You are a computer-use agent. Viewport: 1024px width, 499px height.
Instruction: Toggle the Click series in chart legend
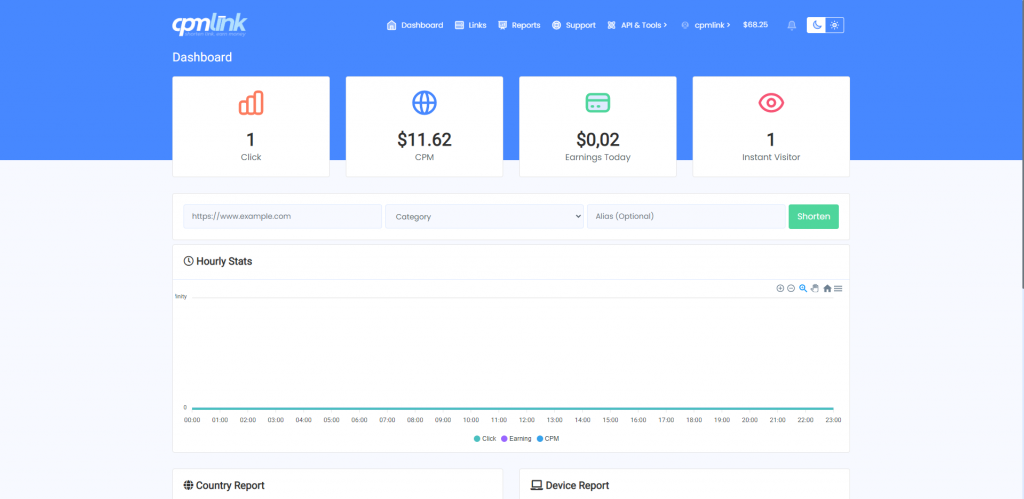[x=485, y=438]
